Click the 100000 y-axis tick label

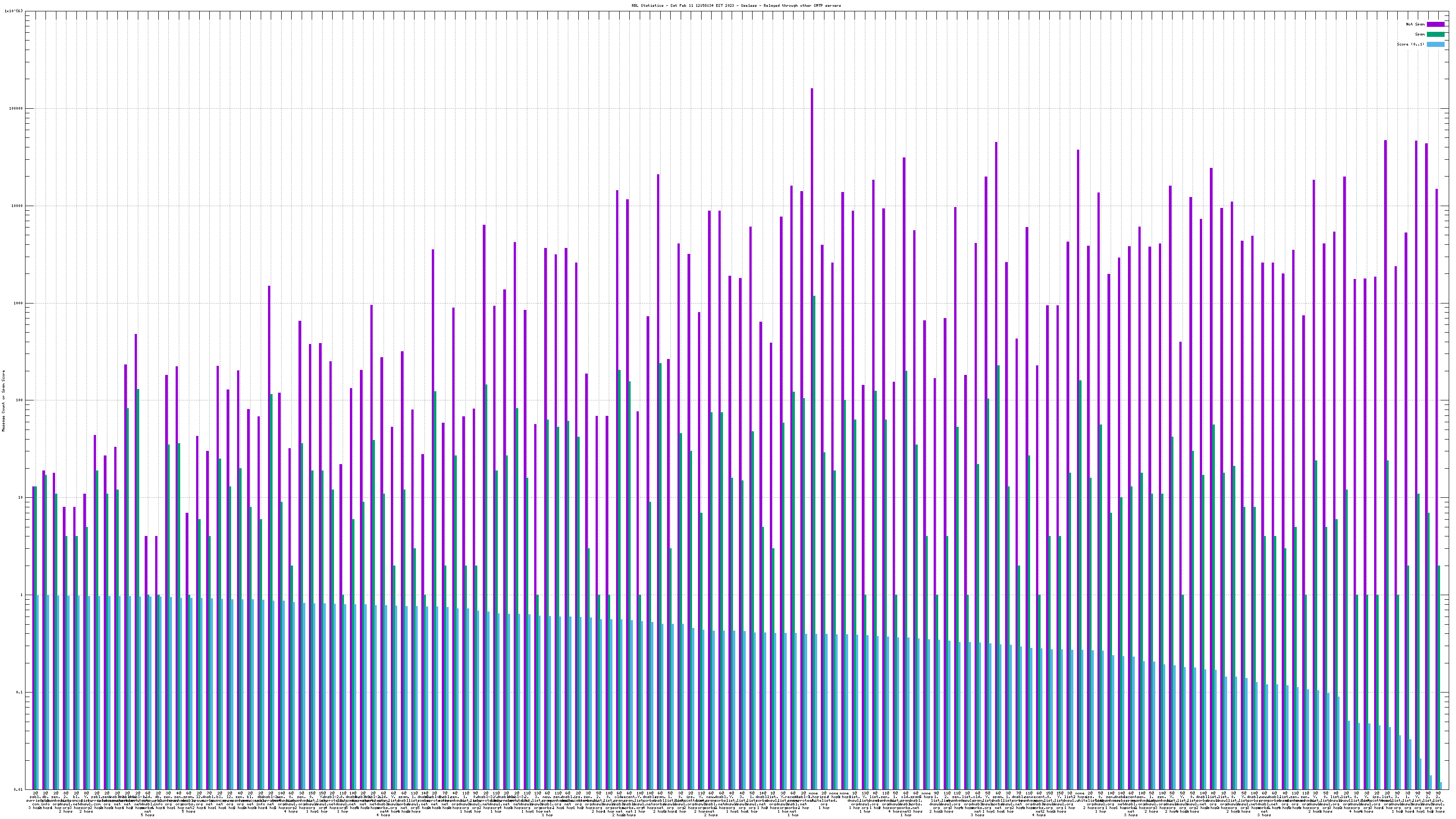point(17,109)
